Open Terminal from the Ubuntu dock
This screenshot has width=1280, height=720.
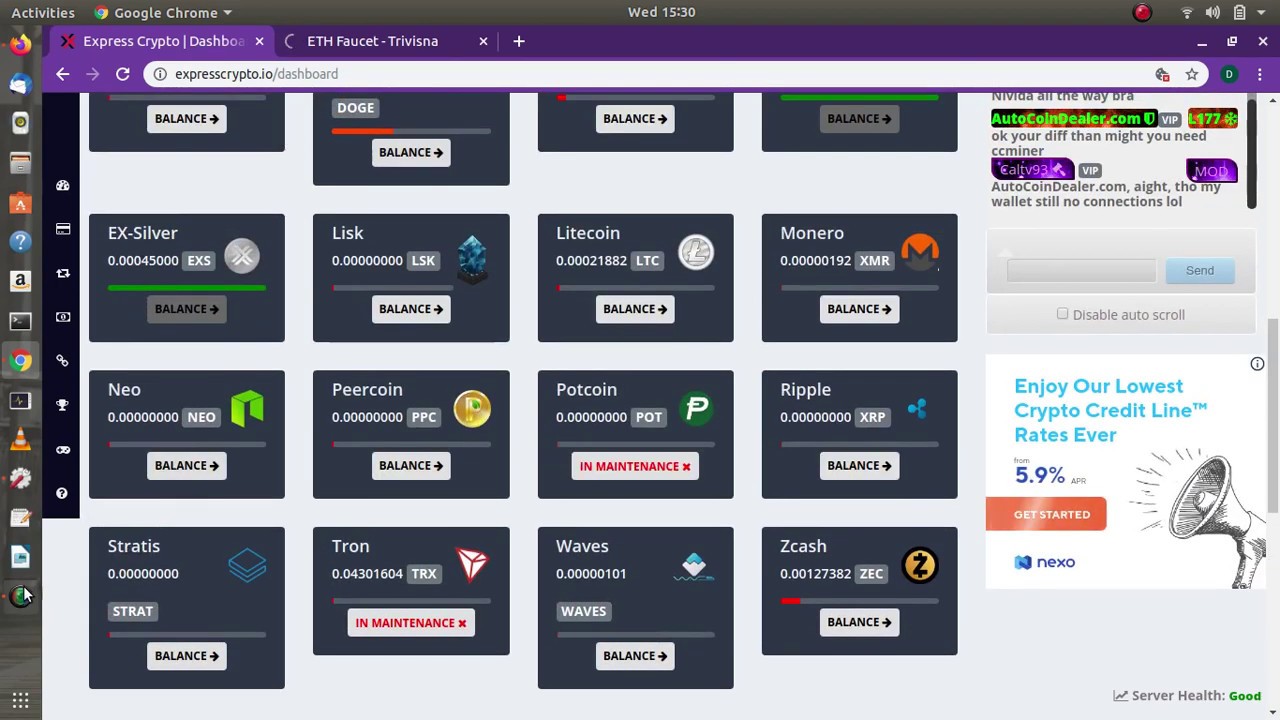point(20,321)
